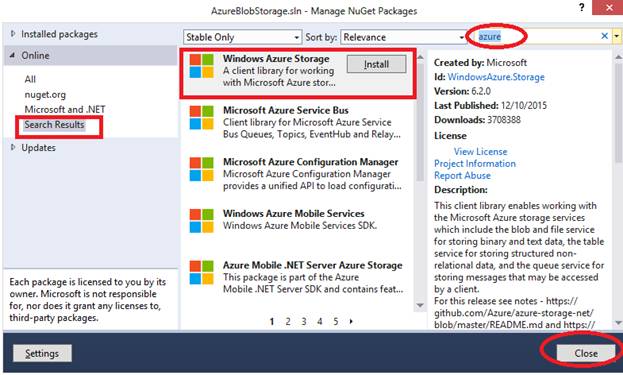Click the package list scrollbar thumb
Image resolution: width=623 pixels, height=375 pixels.
[x=420, y=122]
